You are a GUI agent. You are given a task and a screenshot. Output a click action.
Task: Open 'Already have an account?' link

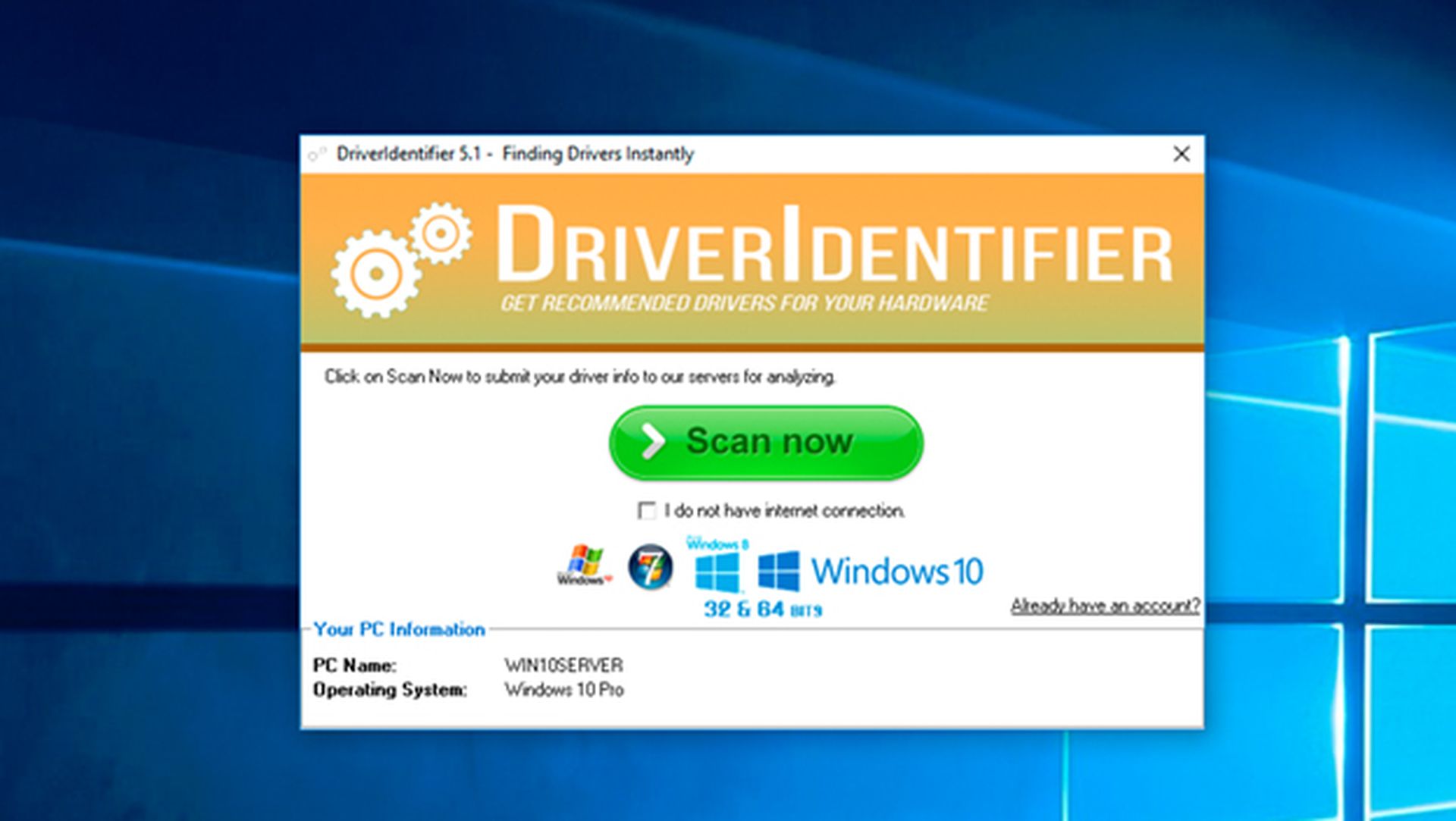click(x=1106, y=605)
